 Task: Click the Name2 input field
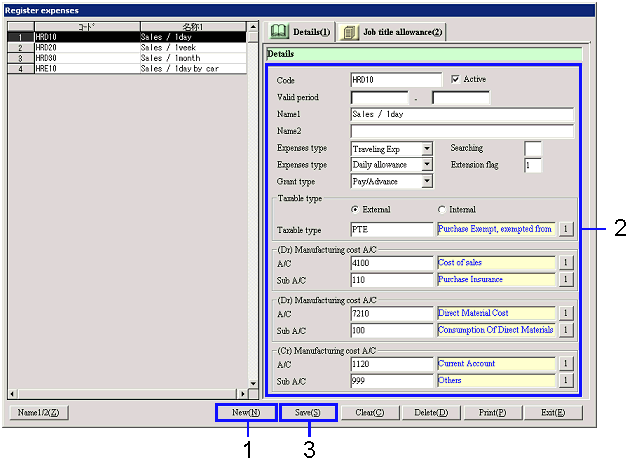(461, 131)
